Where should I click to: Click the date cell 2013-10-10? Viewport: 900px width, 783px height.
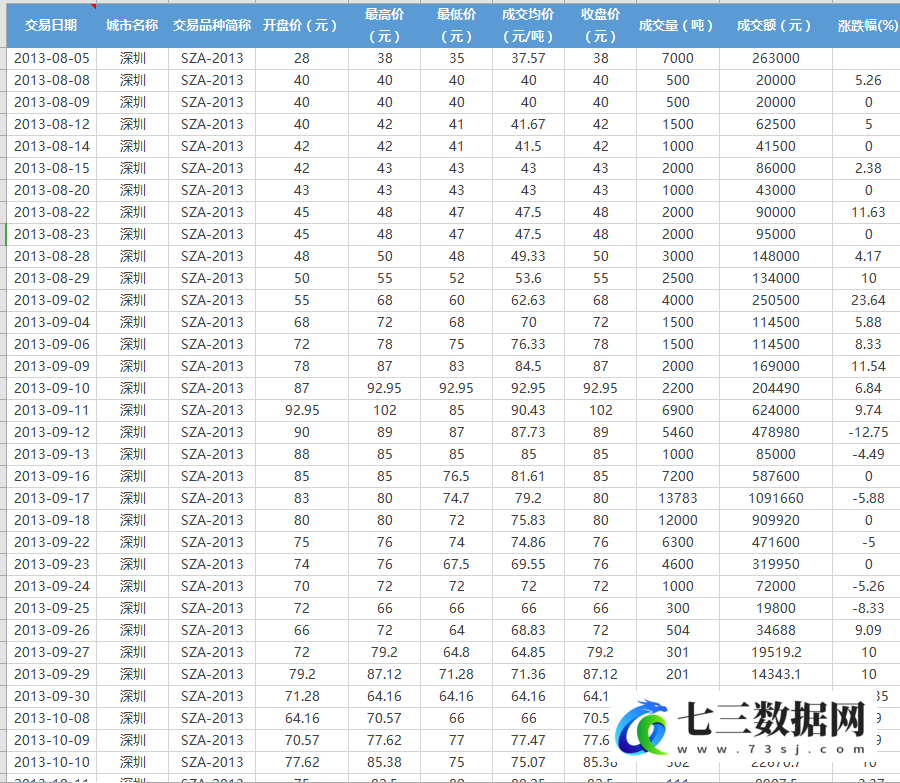[x=52, y=762]
